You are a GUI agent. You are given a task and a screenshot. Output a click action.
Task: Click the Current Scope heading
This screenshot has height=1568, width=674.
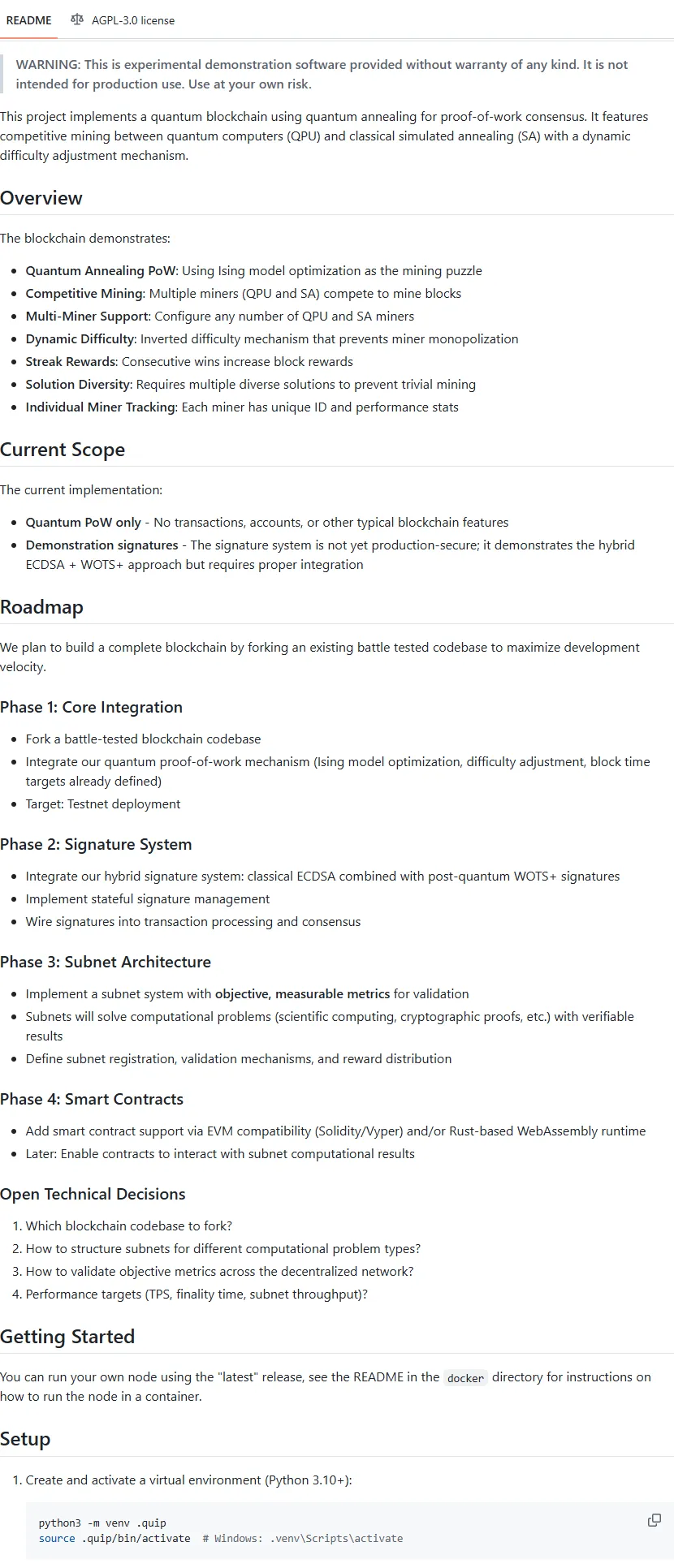click(x=63, y=450)
